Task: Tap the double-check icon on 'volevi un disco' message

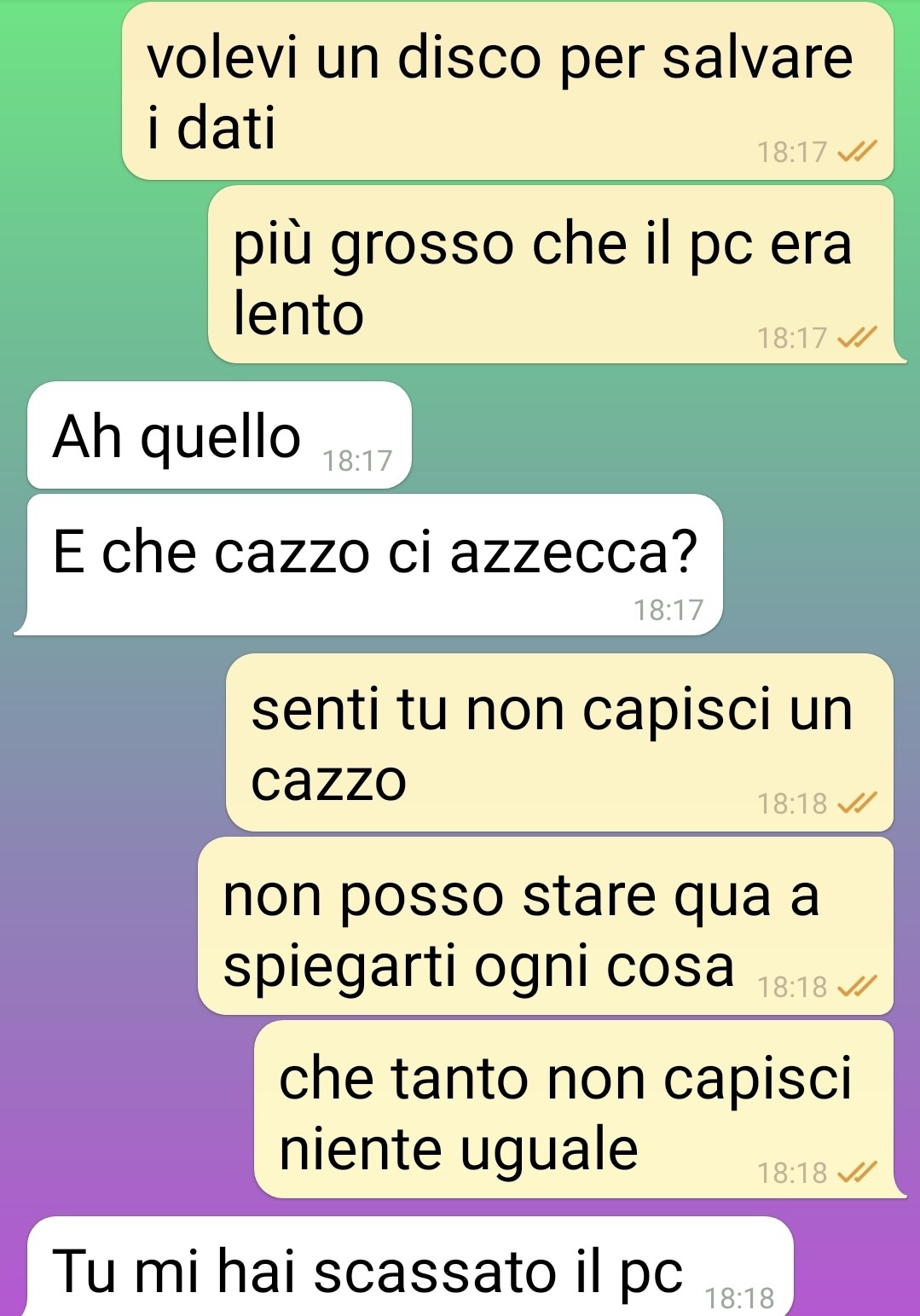Action: tap(857, 152)
